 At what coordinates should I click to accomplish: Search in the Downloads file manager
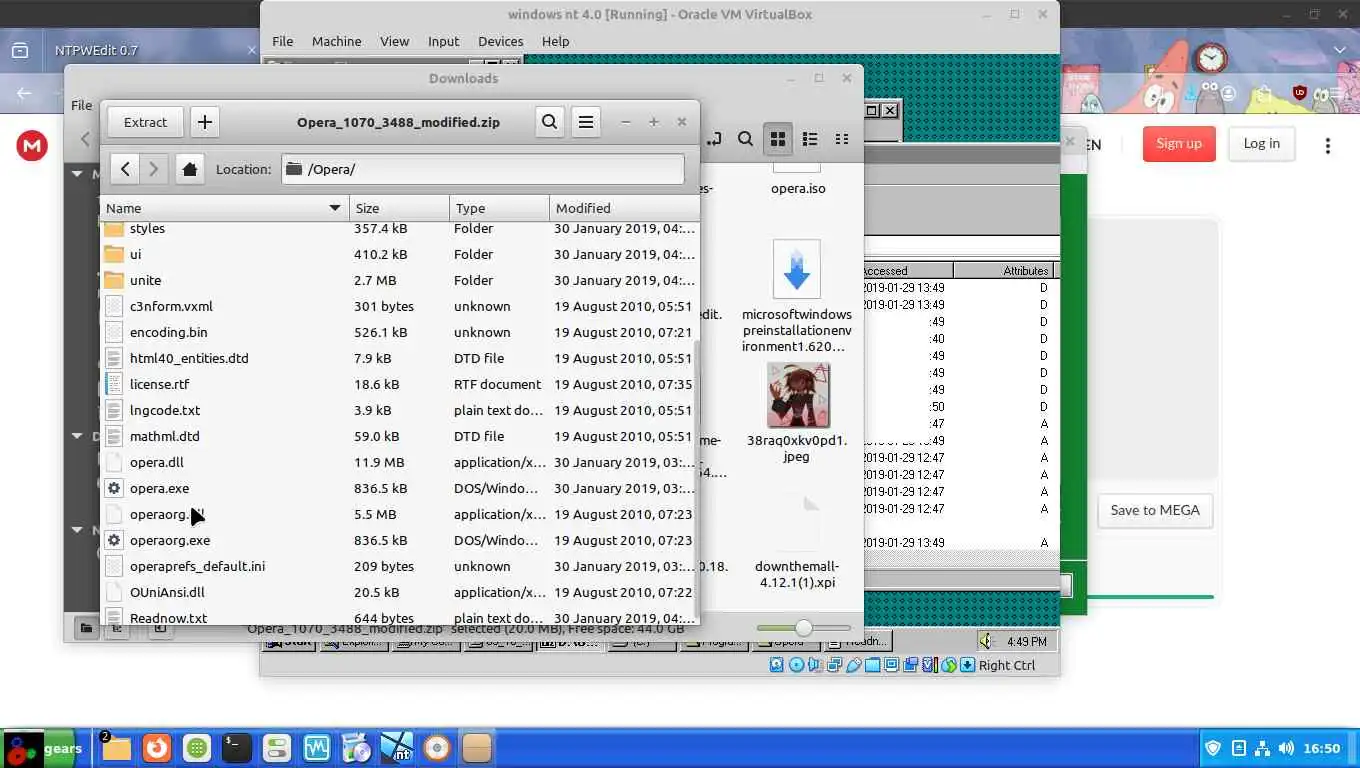pyautogui.click(x=745, y=139)
